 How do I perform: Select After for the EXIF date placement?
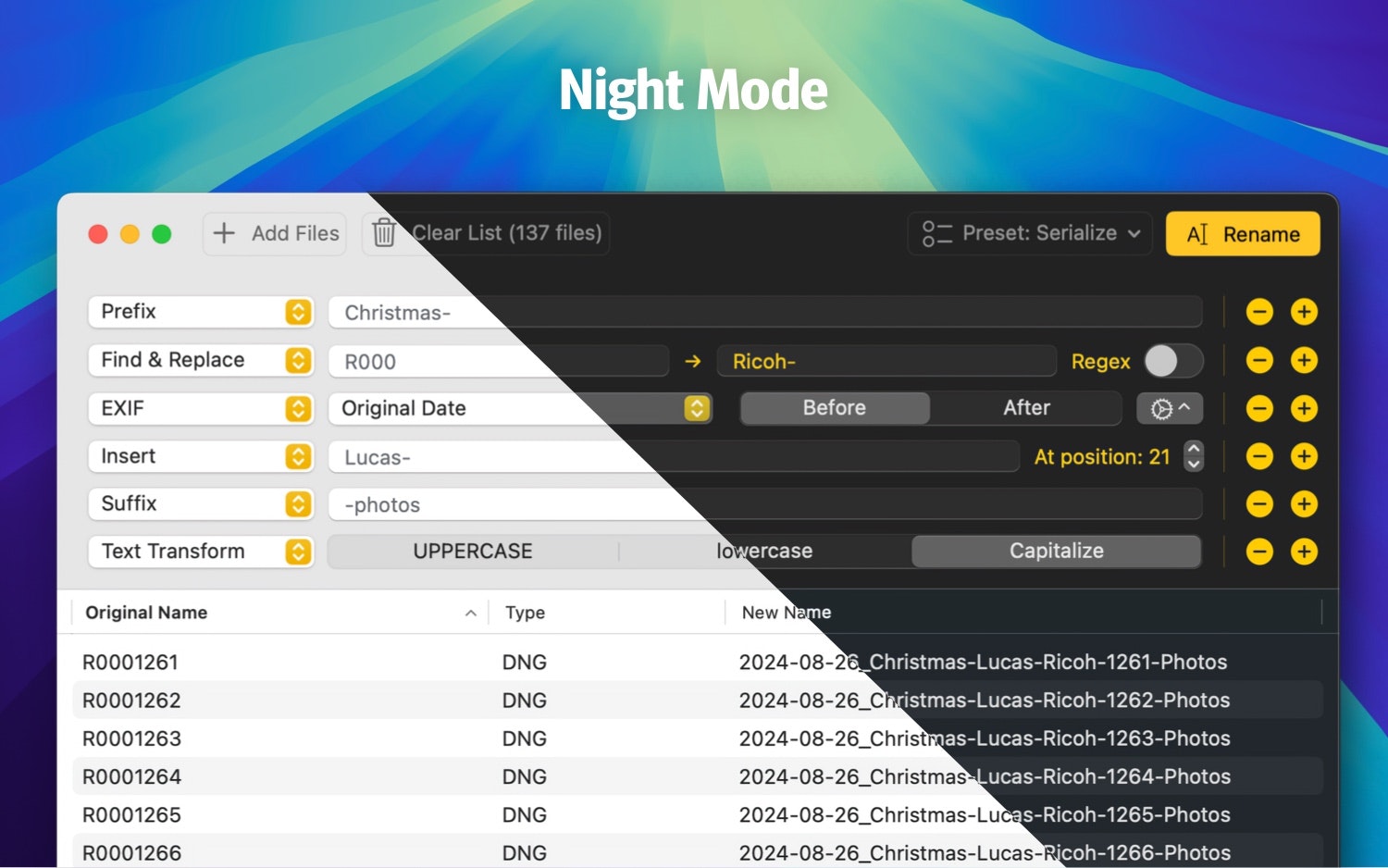pyautogui.click(x=1026, y=408)
